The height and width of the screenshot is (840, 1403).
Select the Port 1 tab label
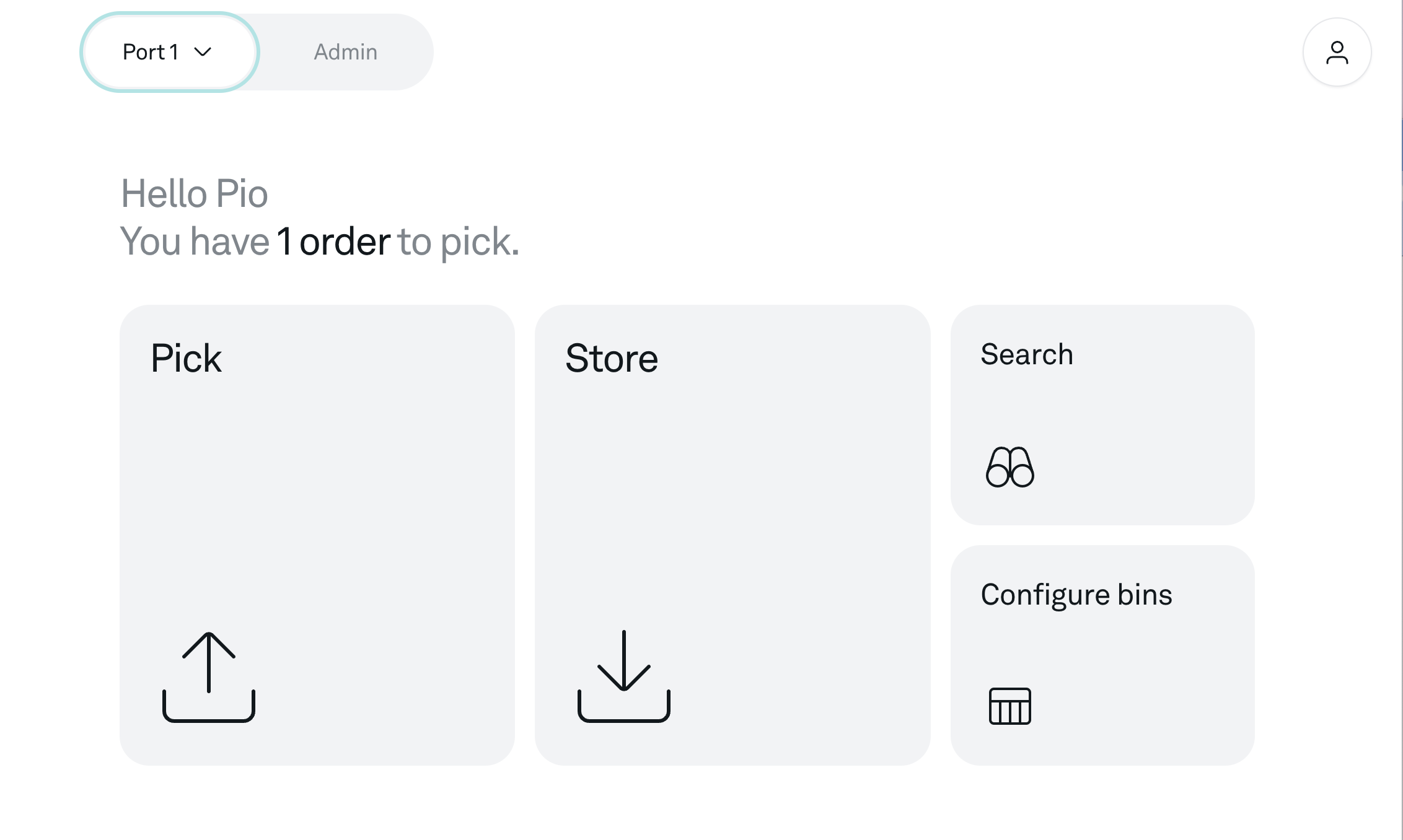coord(151,52)
